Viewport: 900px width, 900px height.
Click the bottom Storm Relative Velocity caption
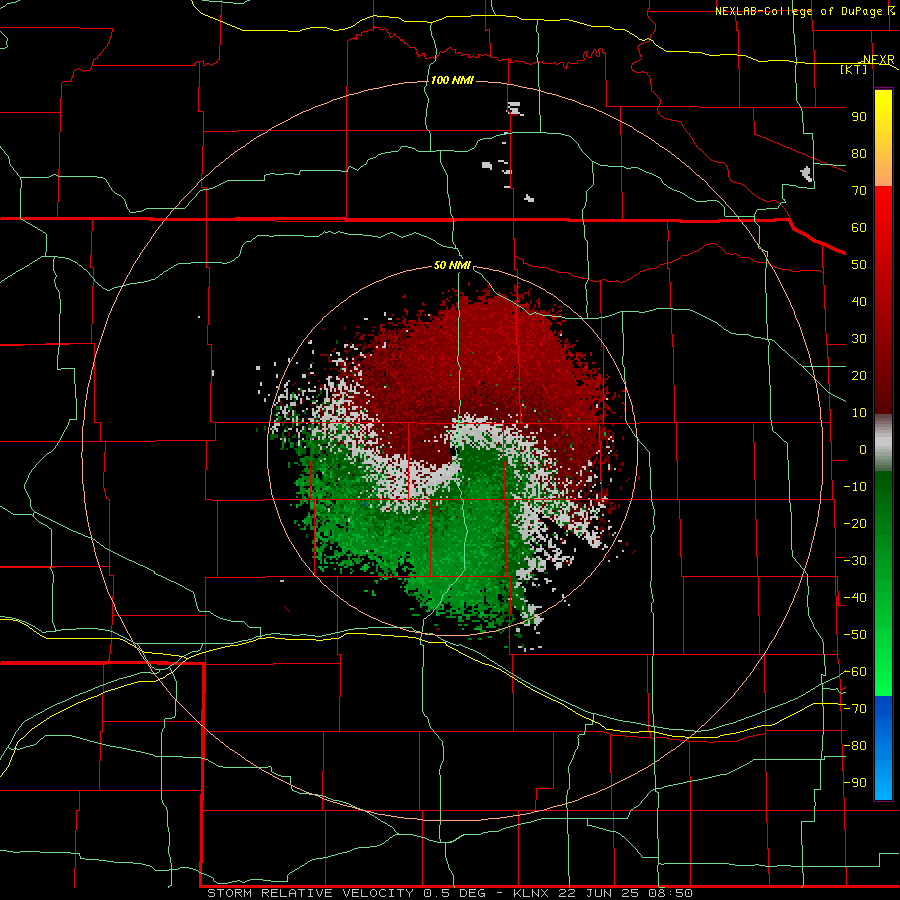450,893
